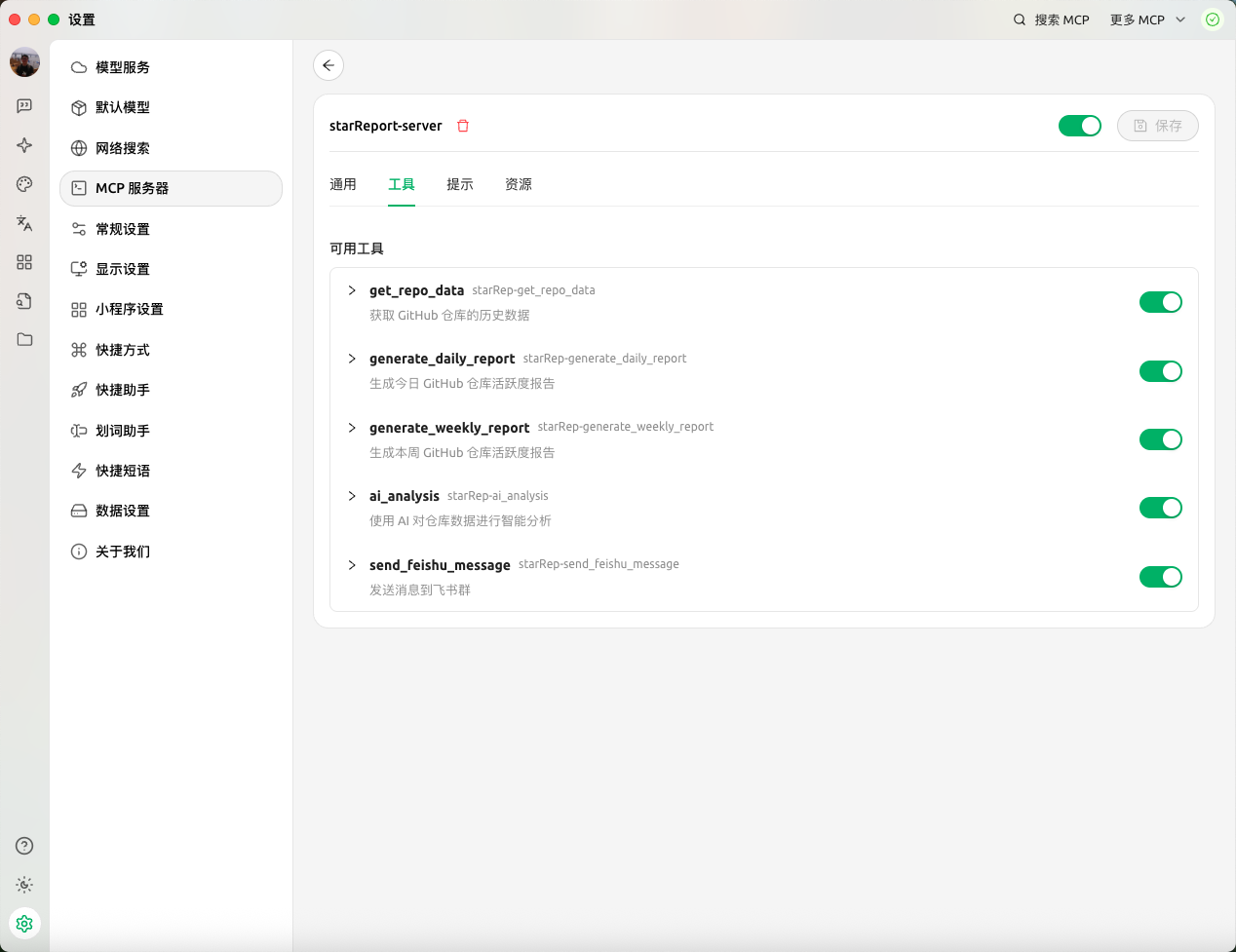Screen dimensions: 1236x952
Task: Click the help question mark icon
Action: (x=24, y=846)
